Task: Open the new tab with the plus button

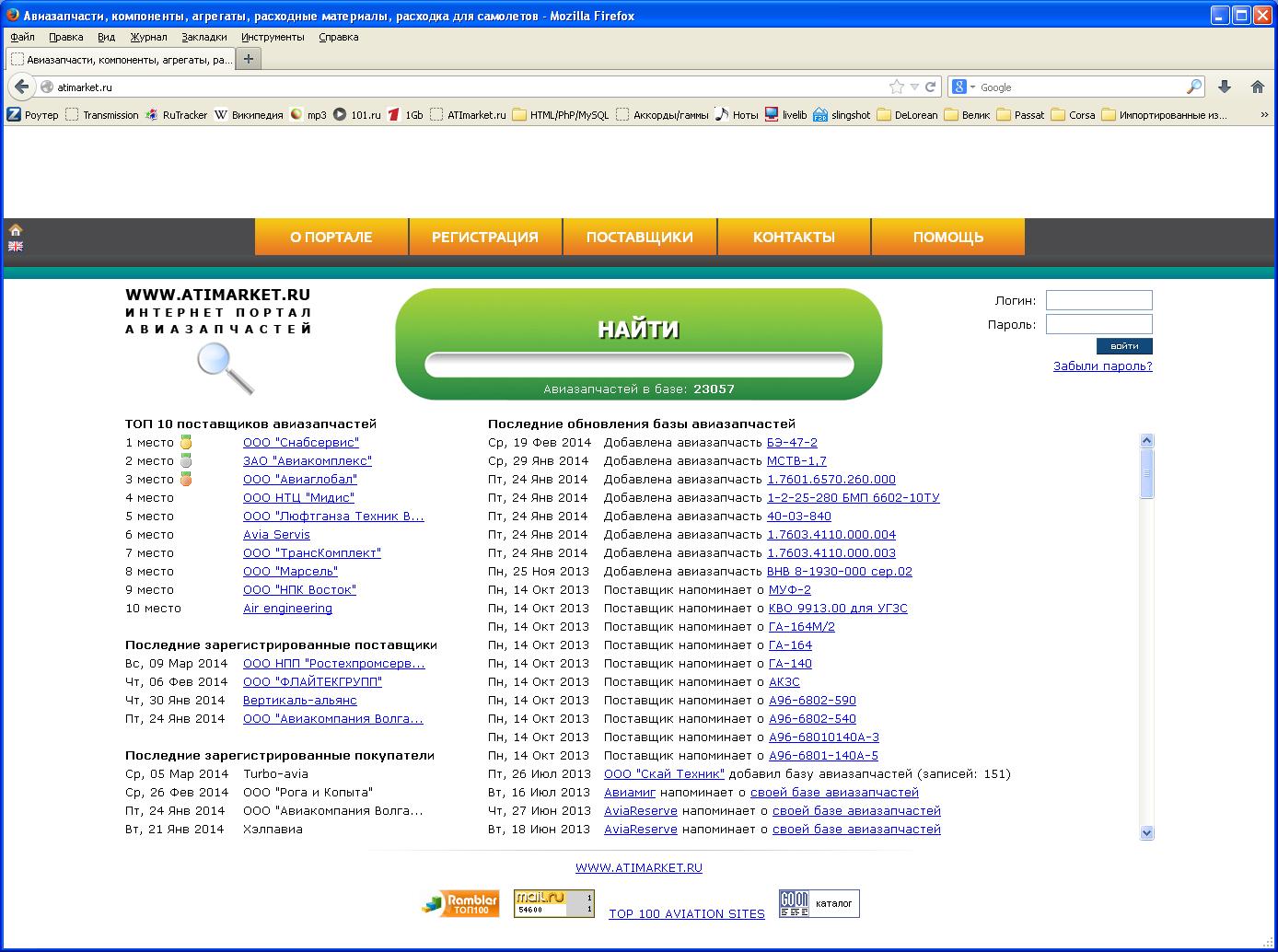Action: (249, 59)
